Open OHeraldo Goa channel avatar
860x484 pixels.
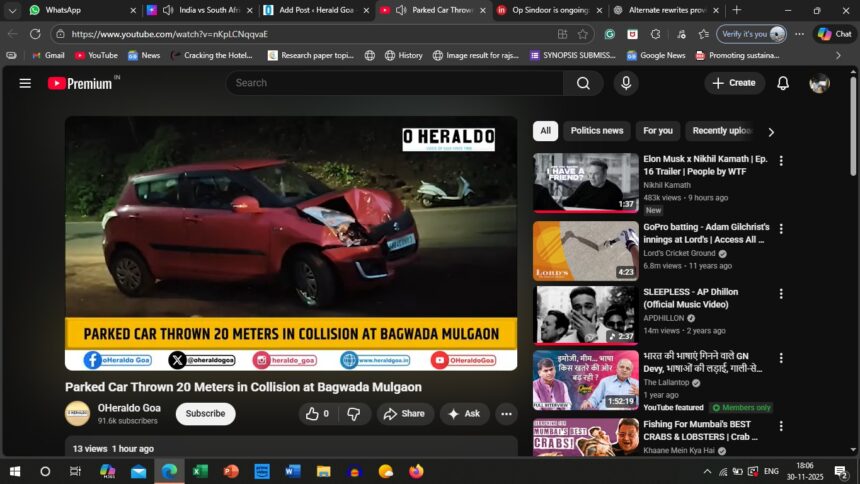(x=77, y=414)
